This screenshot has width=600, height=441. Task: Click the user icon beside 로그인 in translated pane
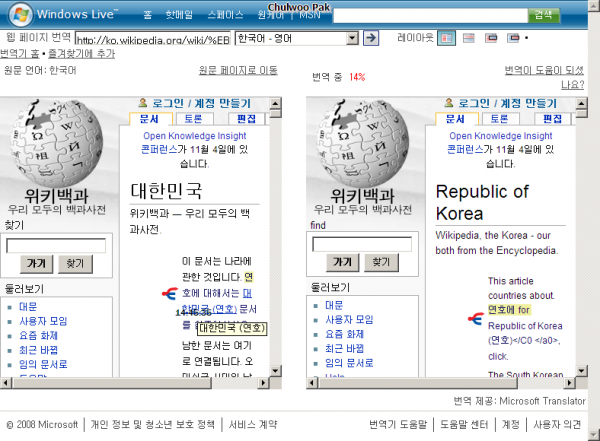click(x=449, y=103)
